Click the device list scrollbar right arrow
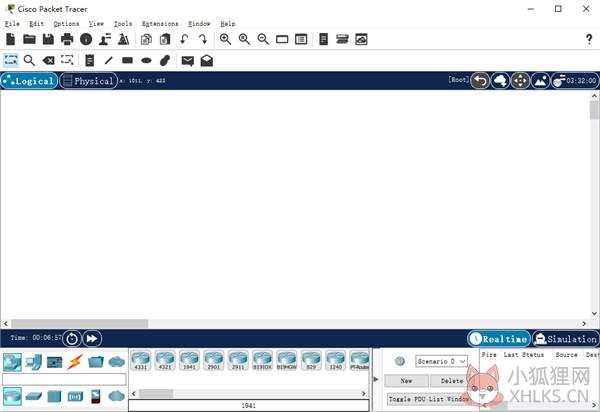600x412 pixels. click(x=364, y=394)
